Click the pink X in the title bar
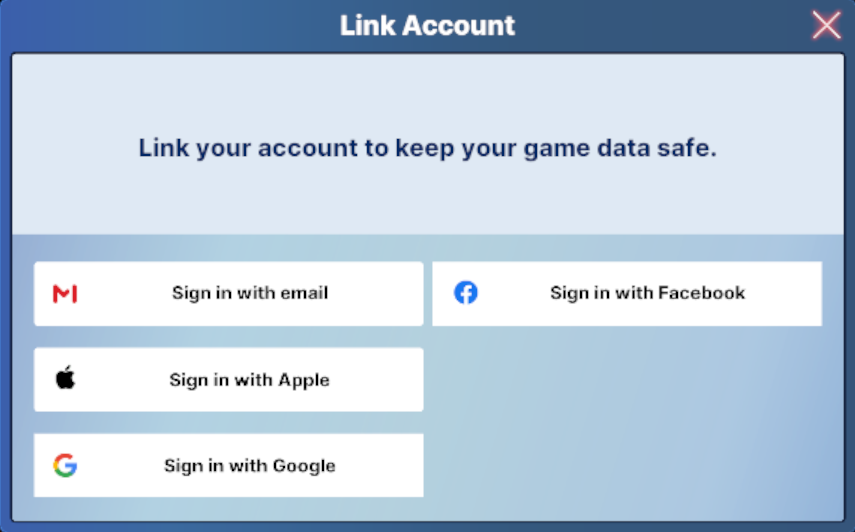This screenshot has height=532, width=855. coord(826,25)
